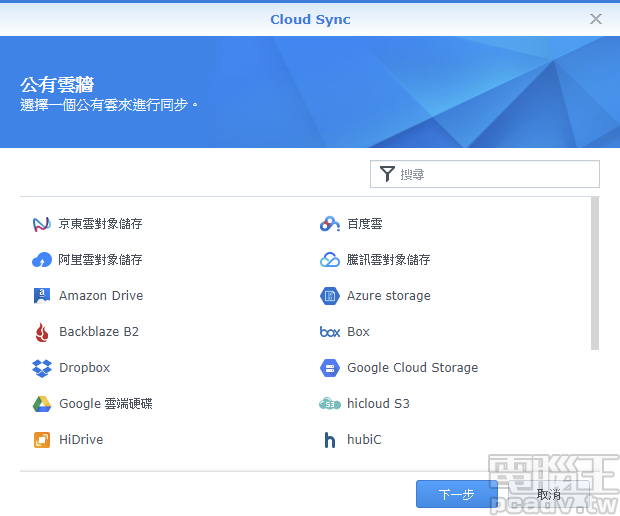Select the Azure storage hexagon icon
This screenshot has height=516, width=620.
tap(329, 296)
